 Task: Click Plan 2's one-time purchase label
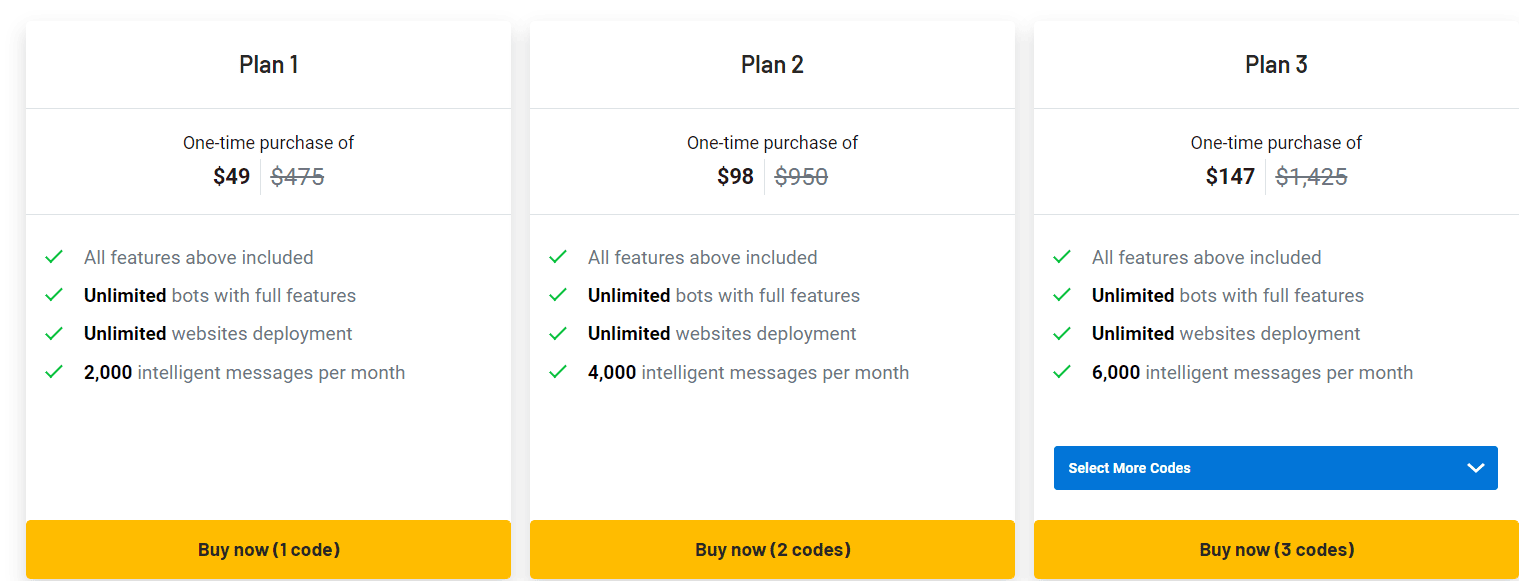(x=772, y=142)
